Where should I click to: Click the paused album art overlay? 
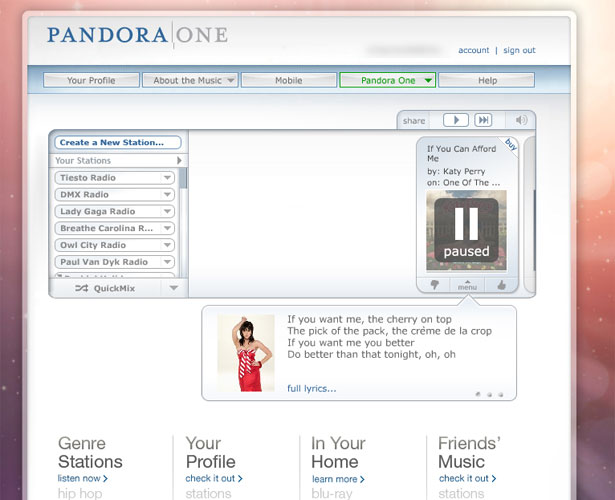[466, 230]
